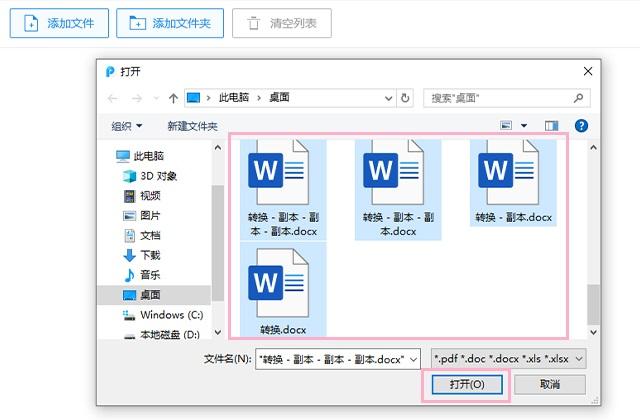Click the 3D 对象 cube icon
Image resolution: width=640 pixels, height=420 pixels.
coord(129,176)
